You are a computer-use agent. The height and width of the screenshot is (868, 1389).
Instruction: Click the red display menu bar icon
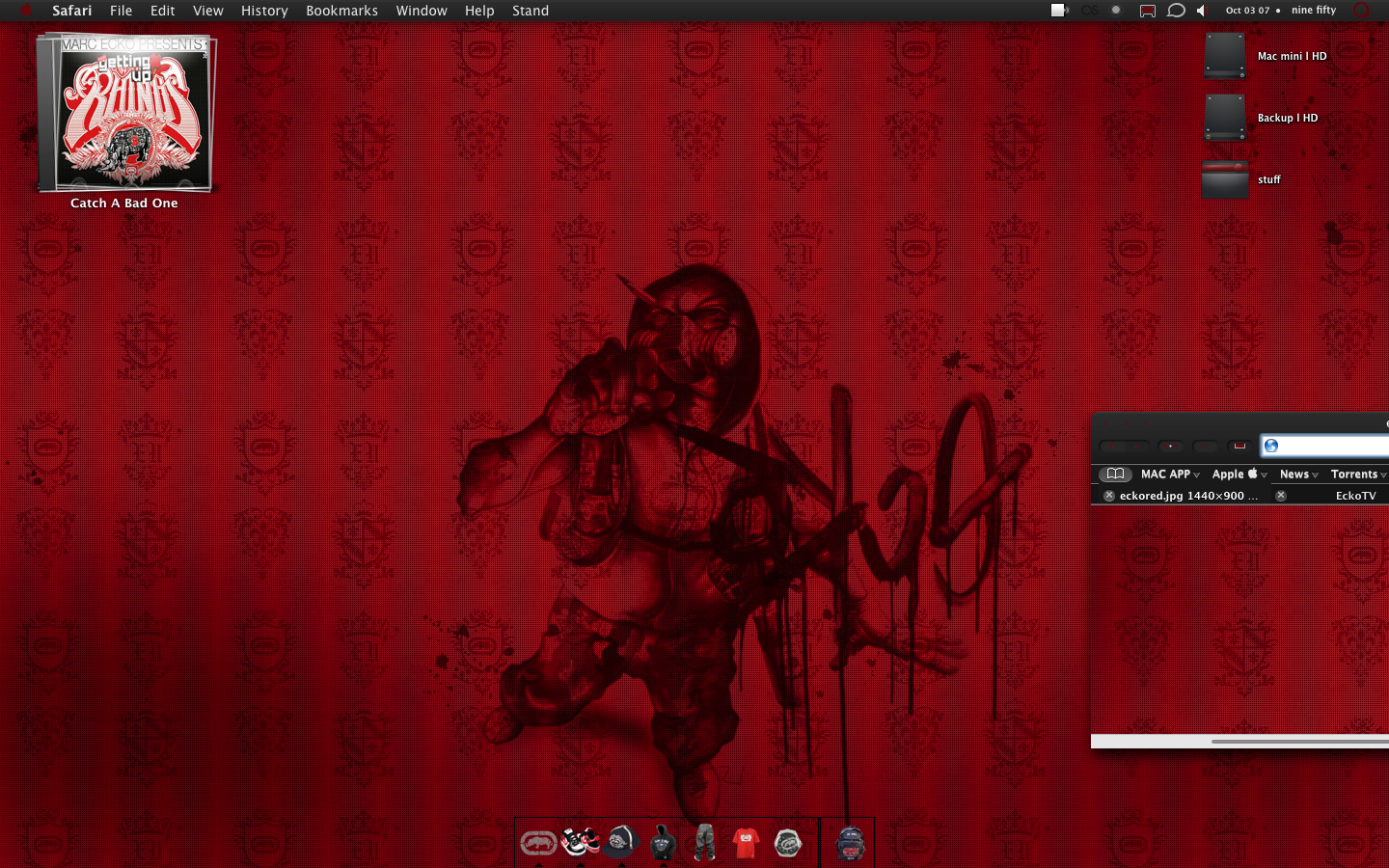tap(1147, 11)
